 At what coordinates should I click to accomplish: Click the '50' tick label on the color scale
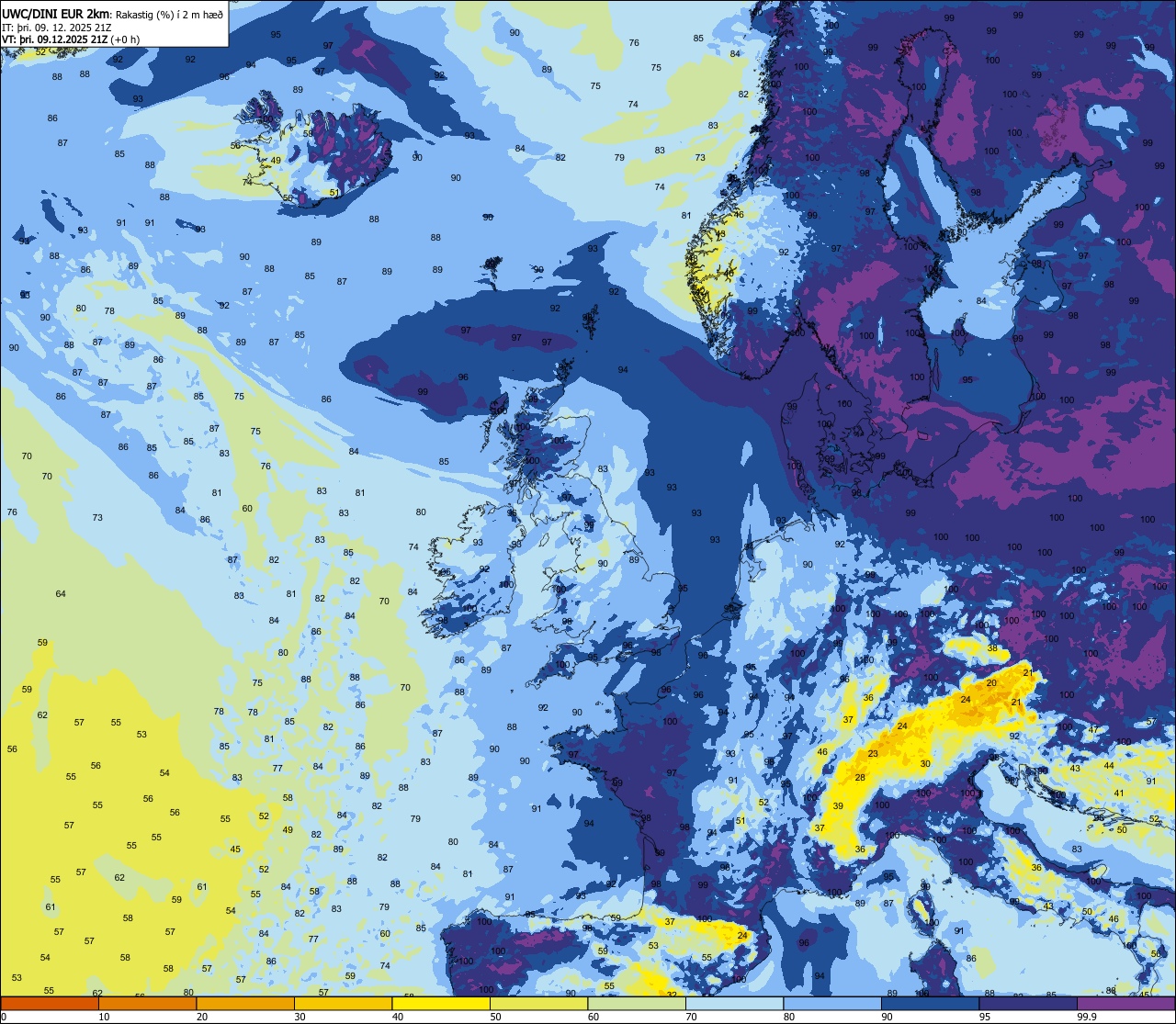coord(497,1017)
